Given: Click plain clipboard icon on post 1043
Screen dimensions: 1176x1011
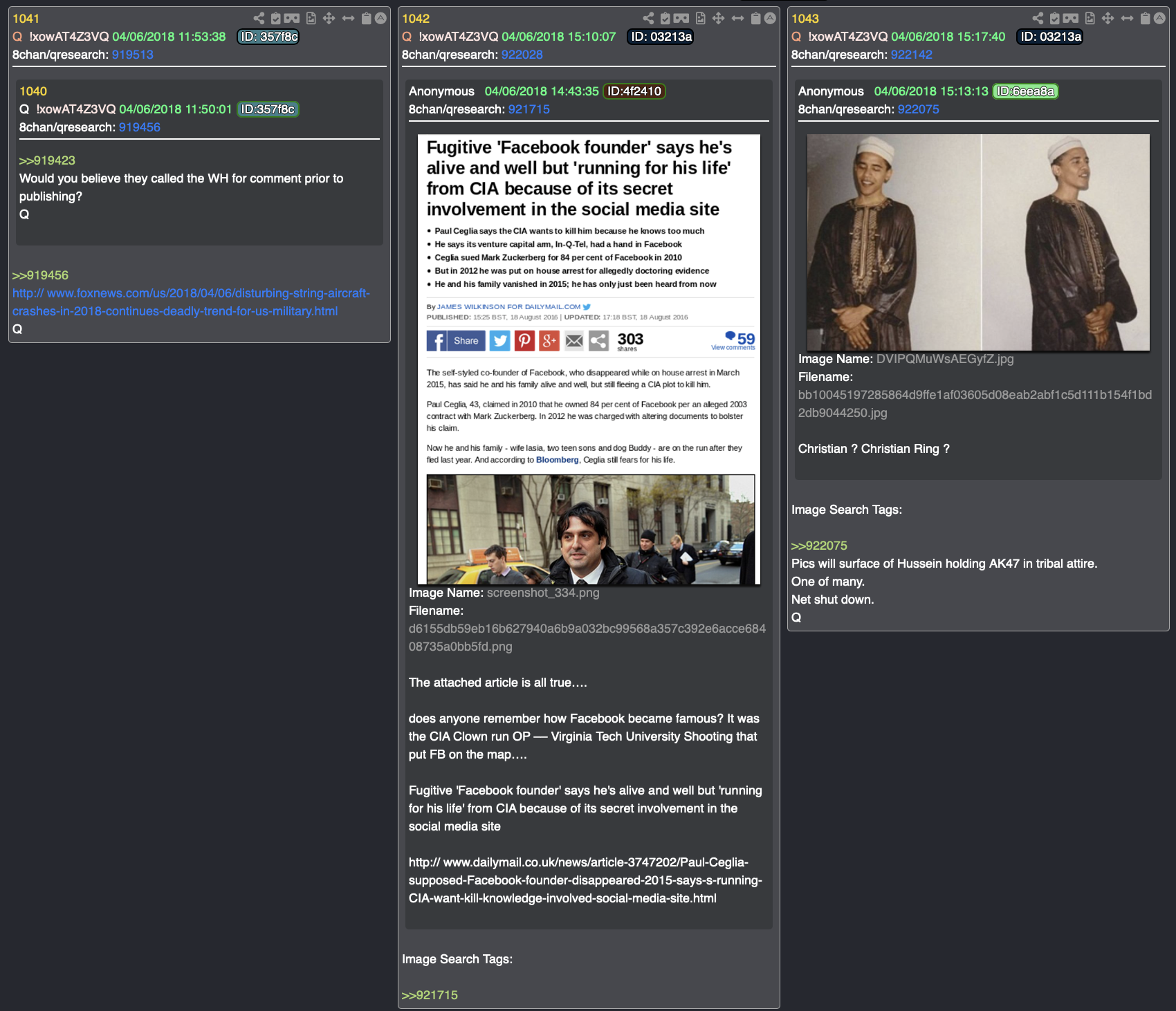Looking at the screenshot, I should pos(1146,18).
